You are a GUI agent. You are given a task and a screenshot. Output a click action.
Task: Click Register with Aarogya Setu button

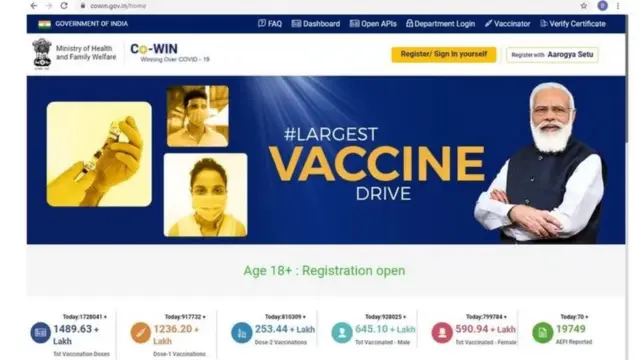(x=552, y=55)
